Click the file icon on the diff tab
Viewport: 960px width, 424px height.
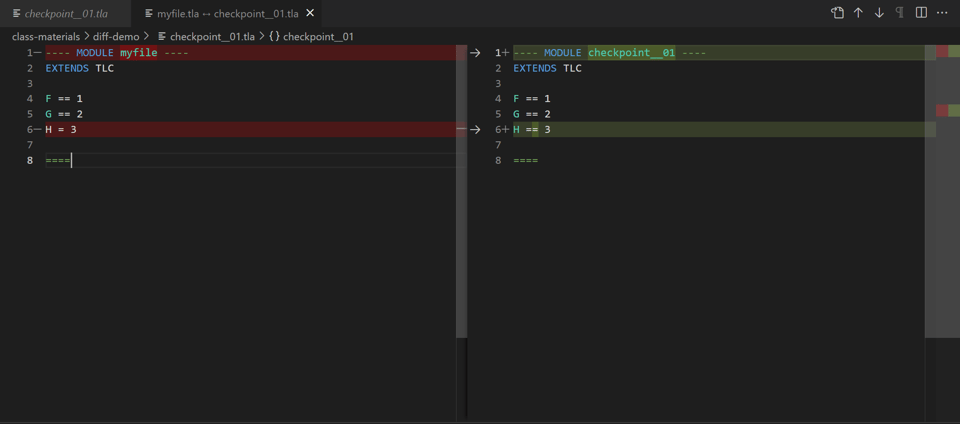coord(149,14)
